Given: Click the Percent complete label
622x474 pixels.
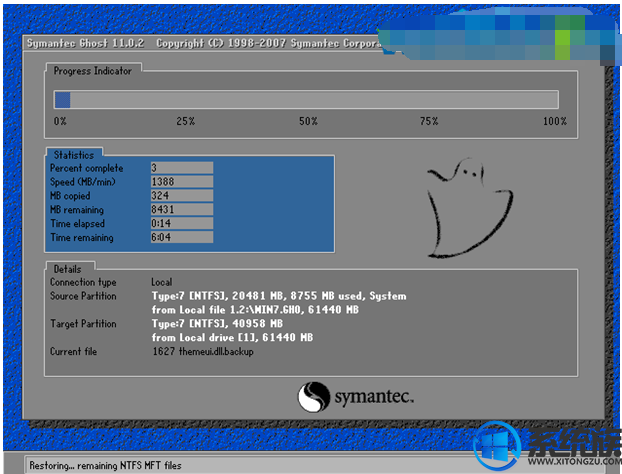Looking at the screenshot, I should point(86,168).
